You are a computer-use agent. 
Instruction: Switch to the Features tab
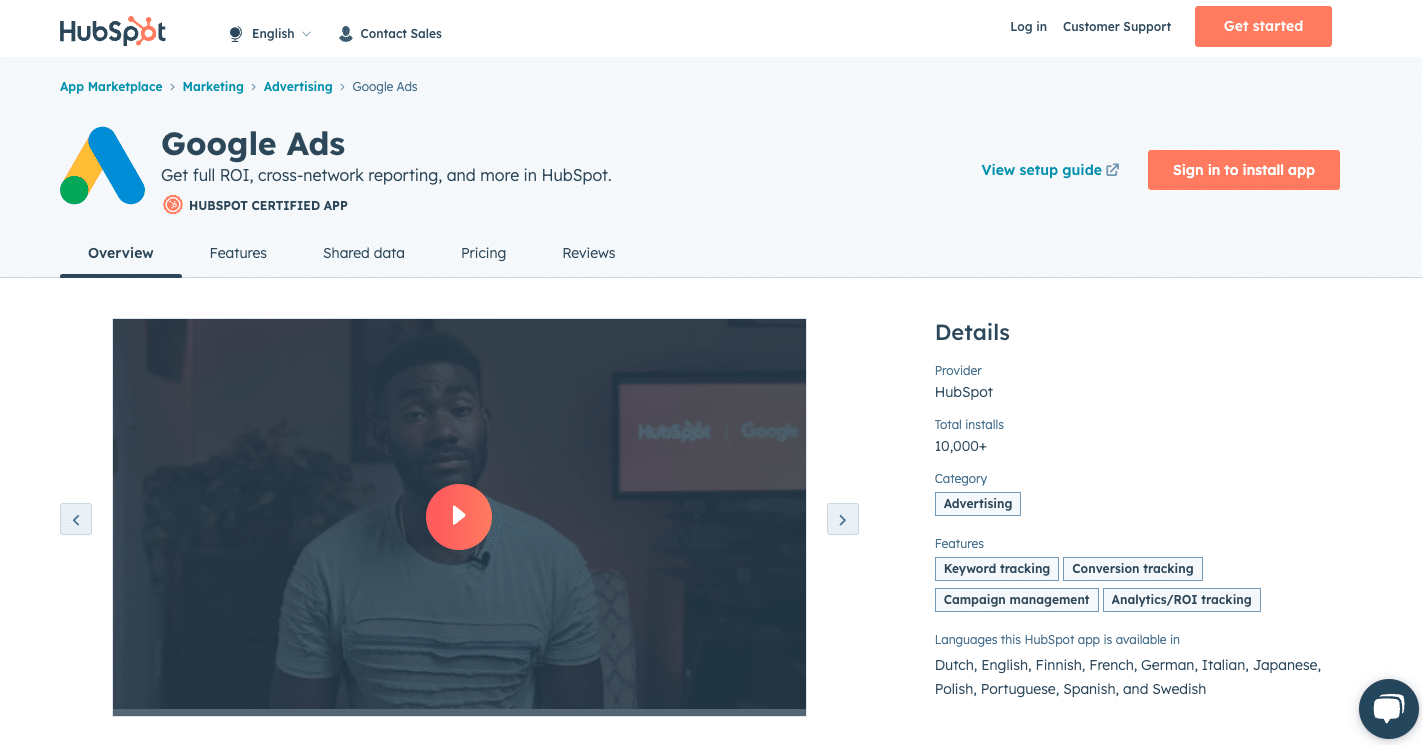238,253
